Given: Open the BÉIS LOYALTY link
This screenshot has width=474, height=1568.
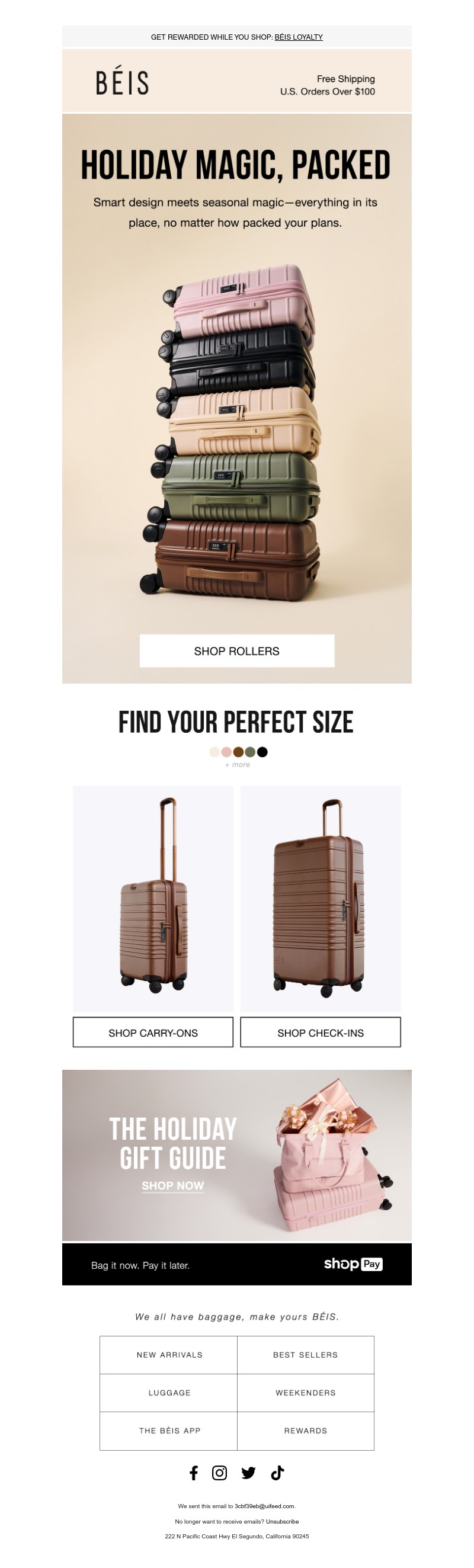Looking at the screenshot, I should click(x=299, y=37).
